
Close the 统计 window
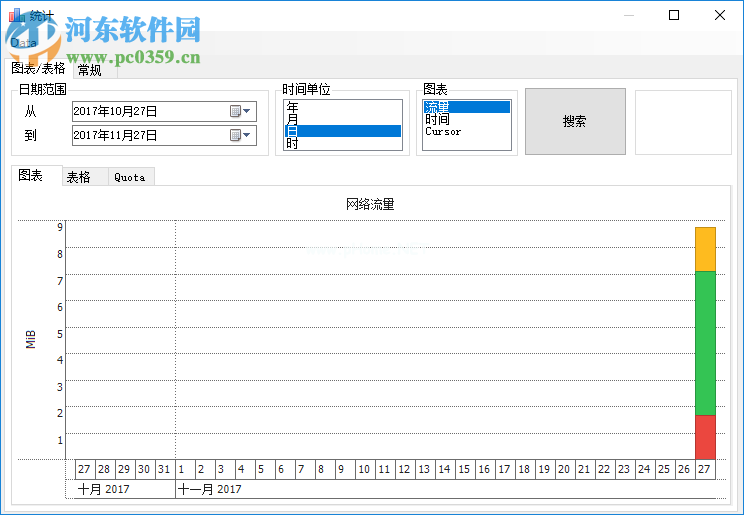tap(720, 15)
